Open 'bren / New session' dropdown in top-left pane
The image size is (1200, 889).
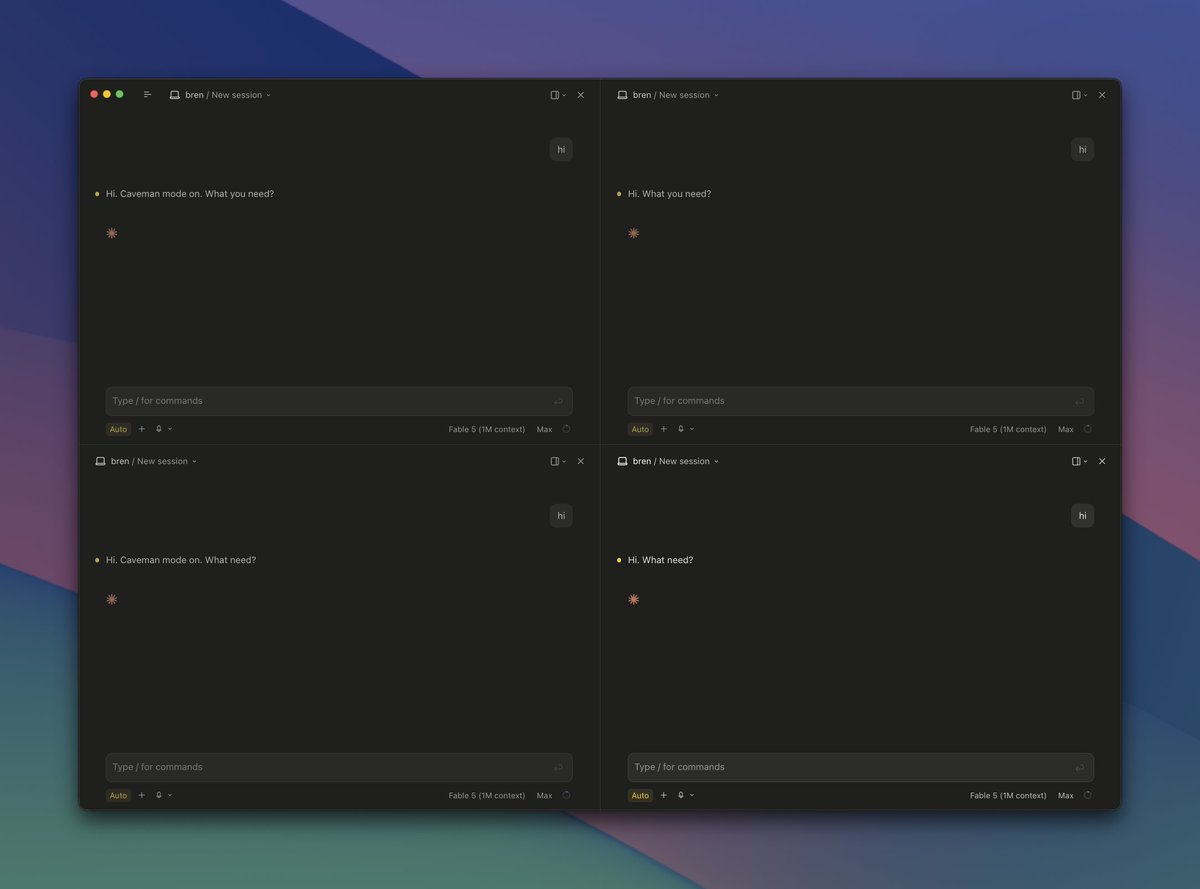click(228, 95)
